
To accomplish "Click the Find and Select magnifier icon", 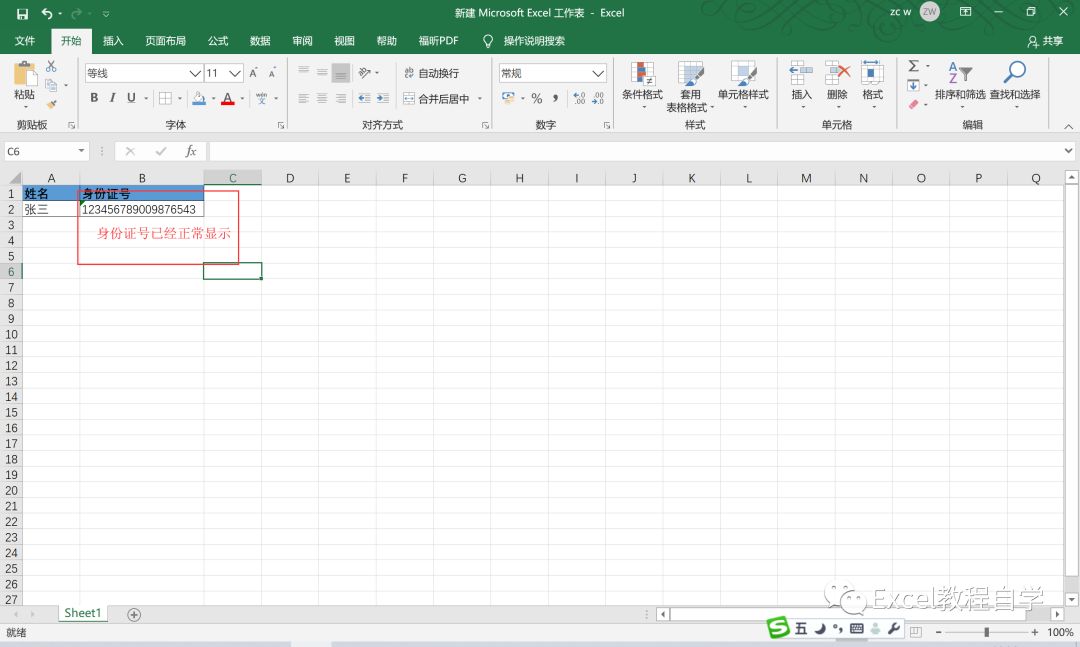I will pyautogui.click(x=1015, y=72).
